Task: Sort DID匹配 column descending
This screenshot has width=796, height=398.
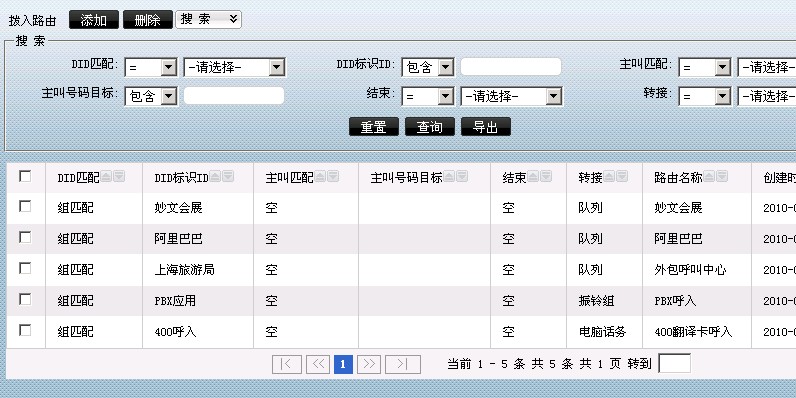Action: click(119, 177)
